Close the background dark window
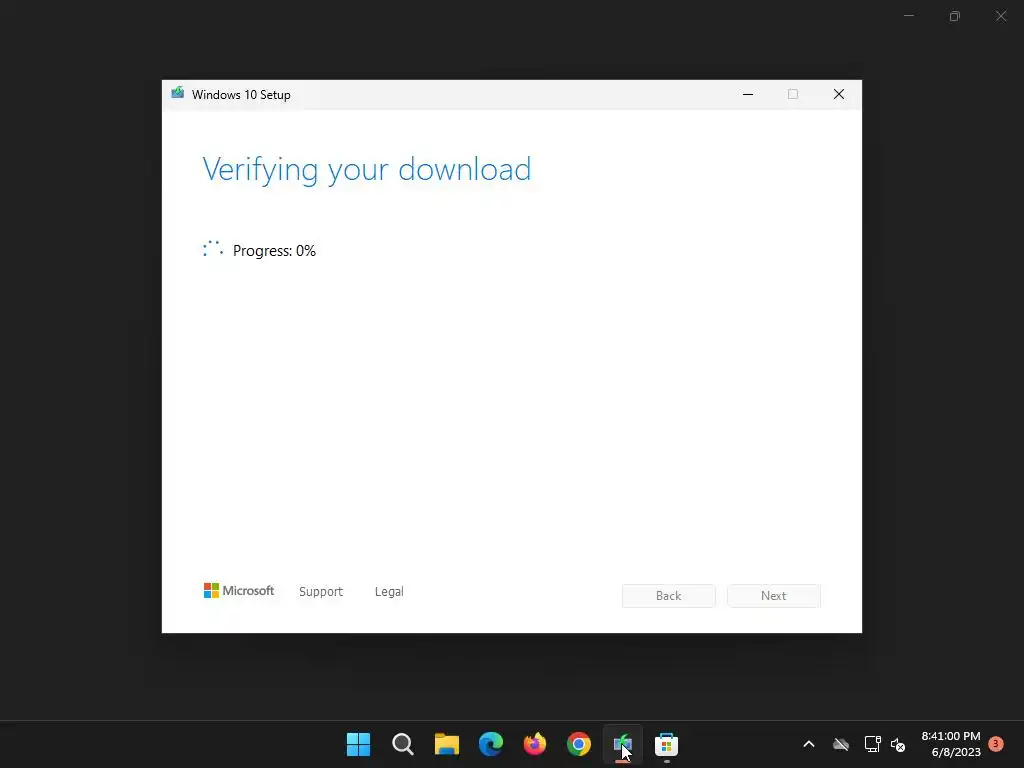Viewport: 1024px width, 768px height. pos(1001,16)
